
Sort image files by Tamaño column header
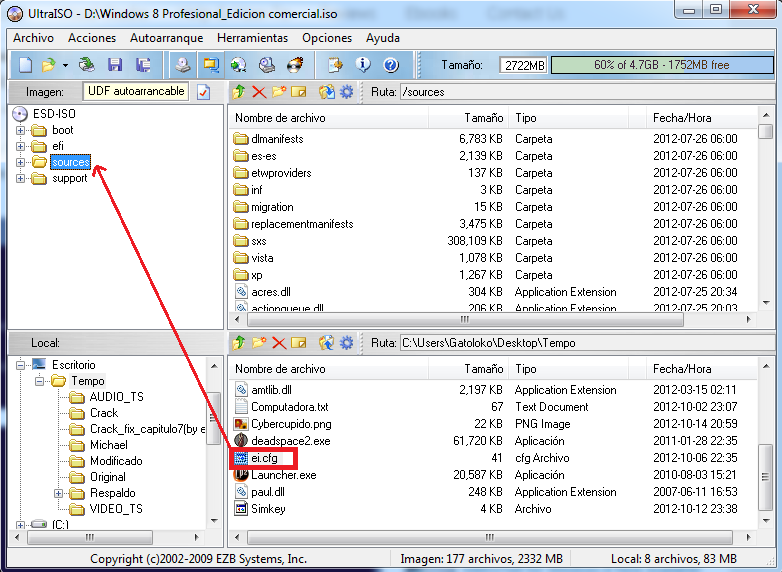[469, 118]
